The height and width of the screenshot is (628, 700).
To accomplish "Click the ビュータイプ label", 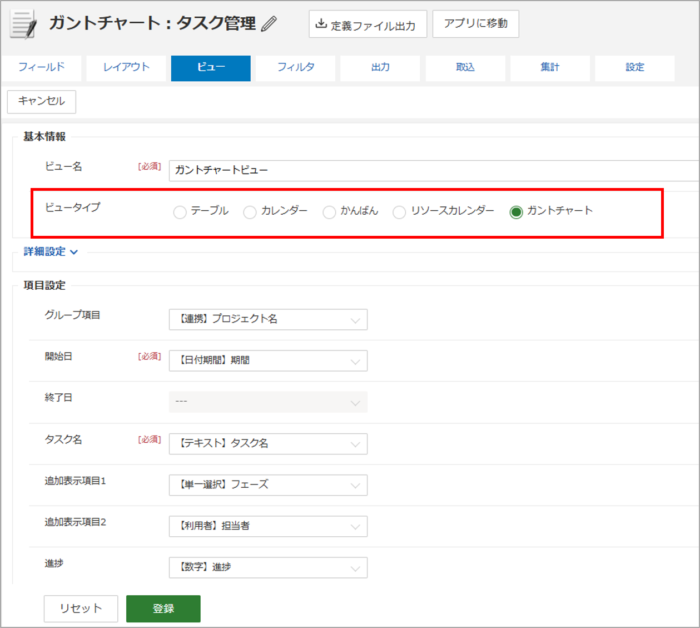I will click(72, 208).
